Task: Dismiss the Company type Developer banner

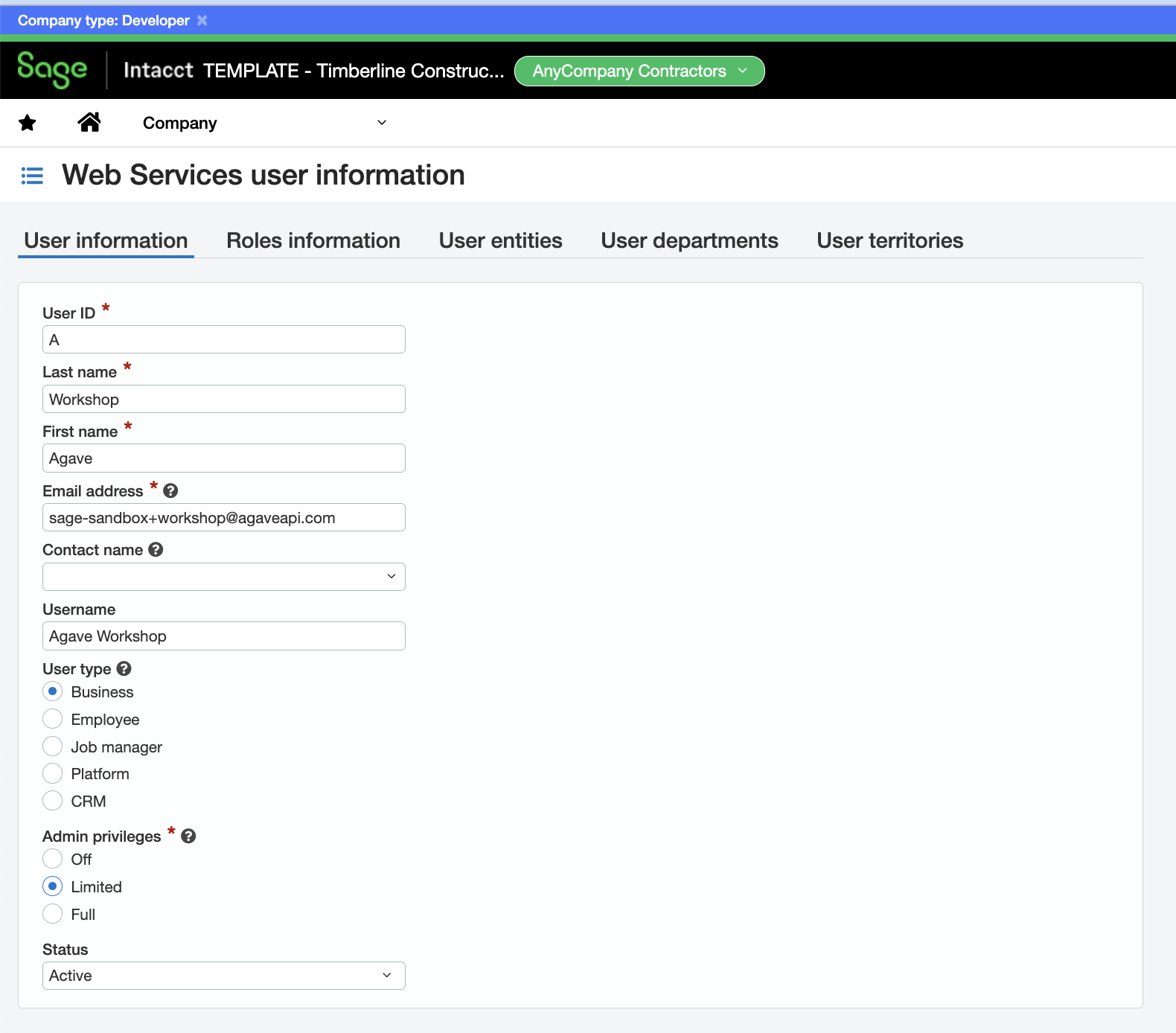Action: (202, 20)
